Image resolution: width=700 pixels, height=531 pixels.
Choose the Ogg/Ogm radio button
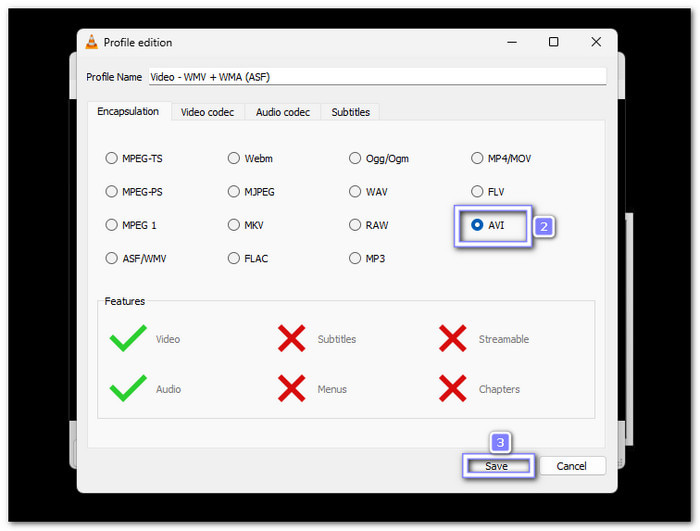(x=355, y=158)
